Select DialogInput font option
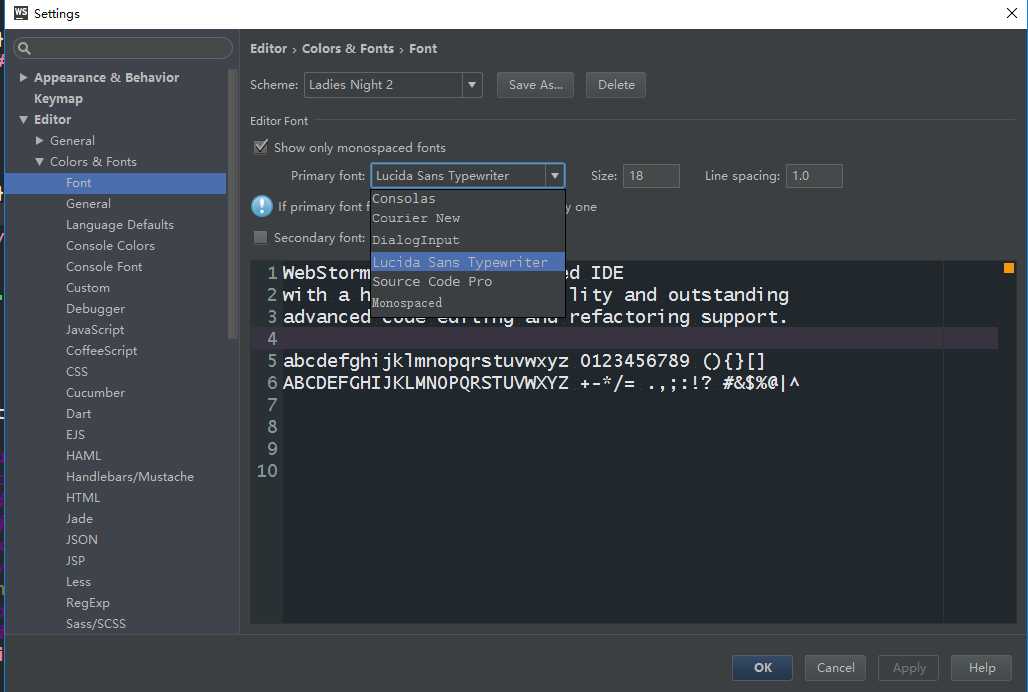The height and width of the screenshot is (692, 1028). click(467, 240)
